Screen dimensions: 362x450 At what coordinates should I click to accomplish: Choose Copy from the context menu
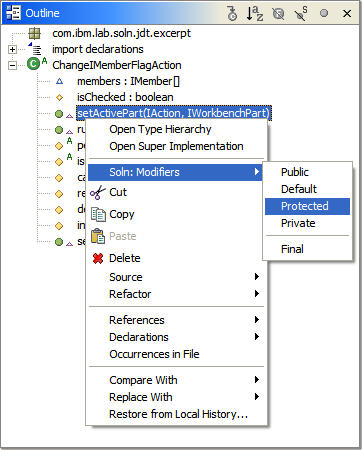176,214
